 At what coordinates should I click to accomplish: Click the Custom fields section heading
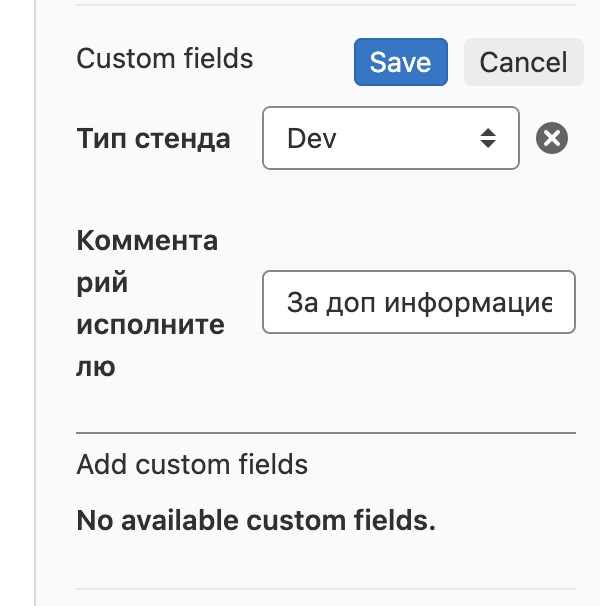(x=165, y=59)
